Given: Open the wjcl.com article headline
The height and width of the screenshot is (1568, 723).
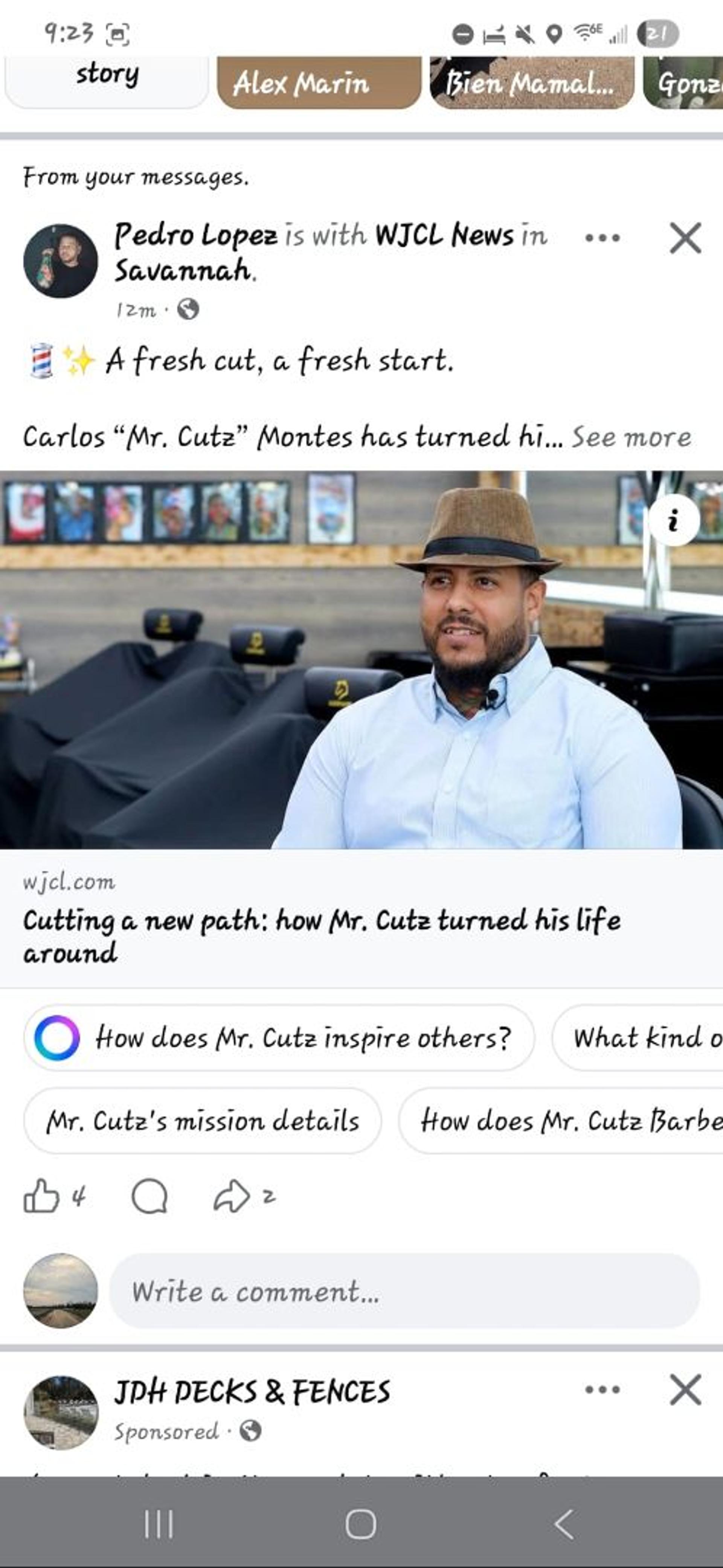Looking at the screenshot, I should click(321, 936).
